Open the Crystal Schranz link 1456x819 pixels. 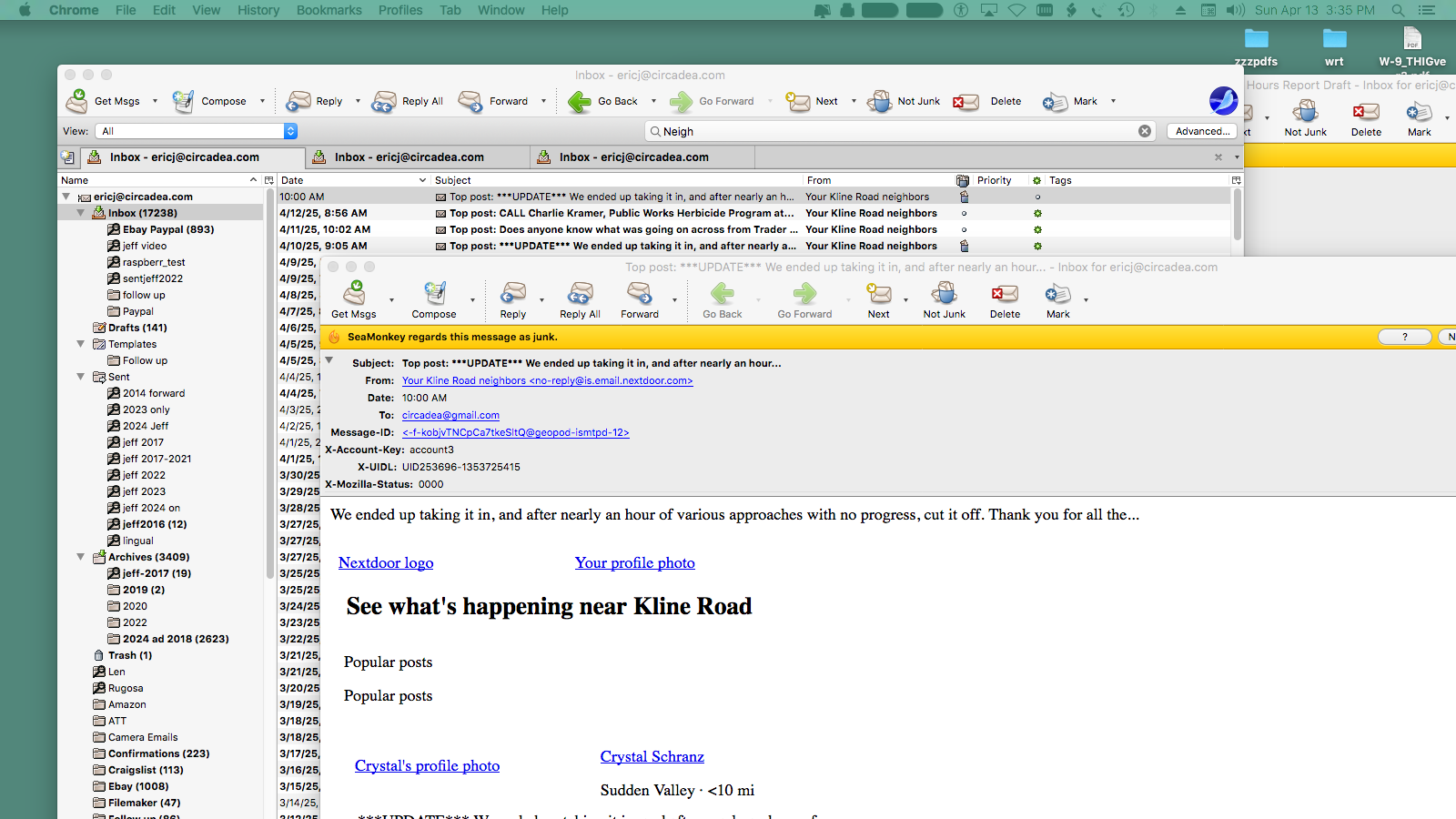[652, 756]
